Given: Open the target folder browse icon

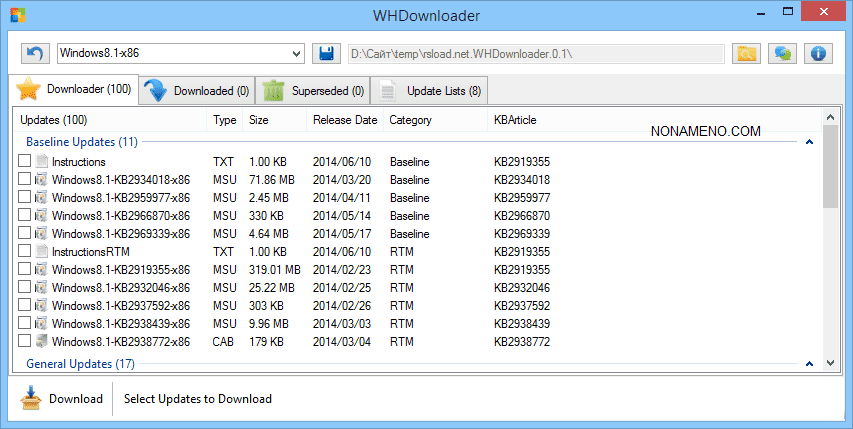Looking at the screenshot, I should (x=746, y=53).
